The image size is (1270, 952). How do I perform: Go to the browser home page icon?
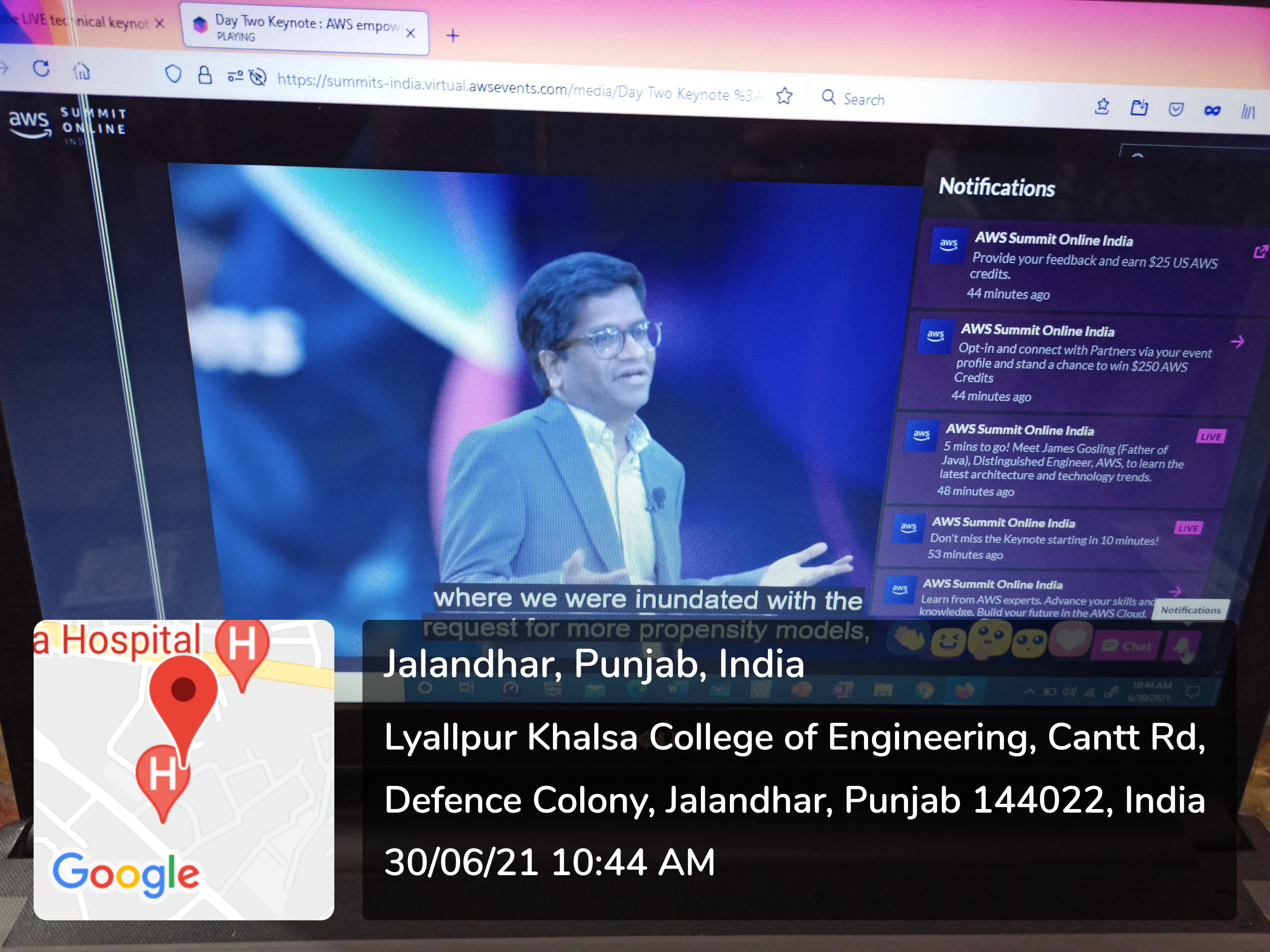pos(81,71)
